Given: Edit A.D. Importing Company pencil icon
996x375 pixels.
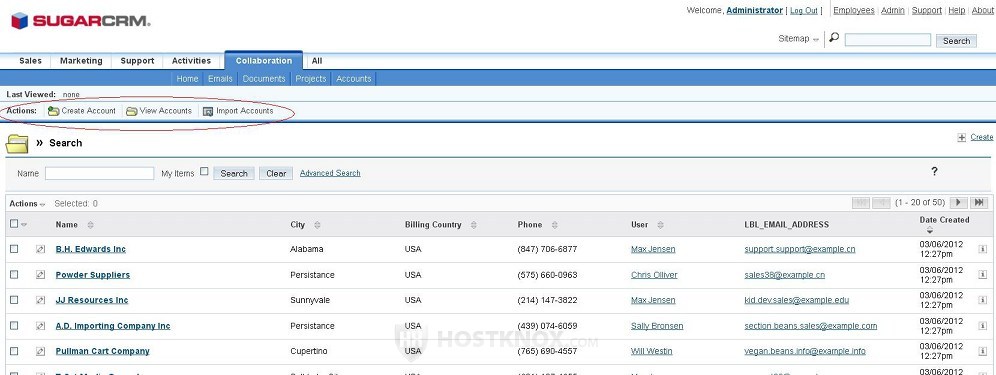Looking at the screenshot, I should coord(41,325).
